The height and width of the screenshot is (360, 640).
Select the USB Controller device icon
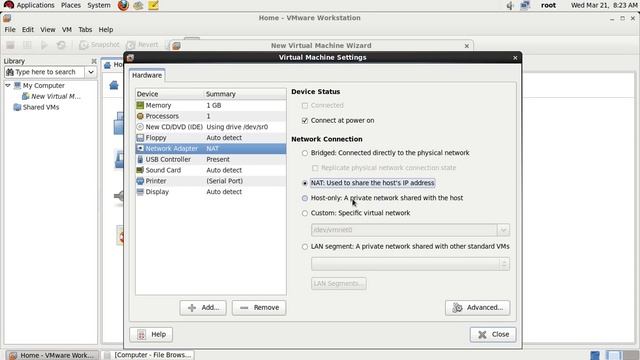click(x=140, y=159)
